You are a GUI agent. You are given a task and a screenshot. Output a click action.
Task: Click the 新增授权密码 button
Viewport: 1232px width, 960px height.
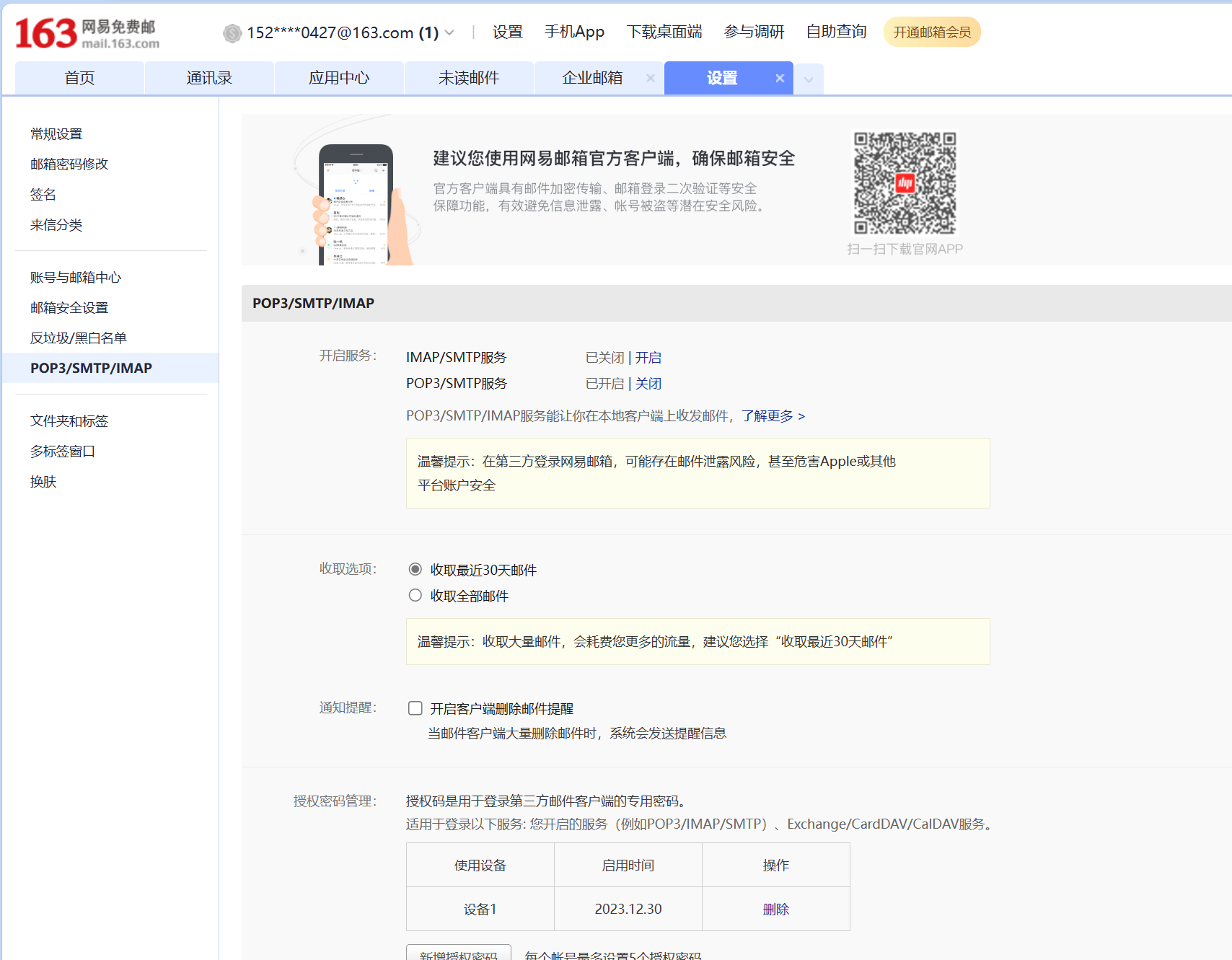(459, 953)
